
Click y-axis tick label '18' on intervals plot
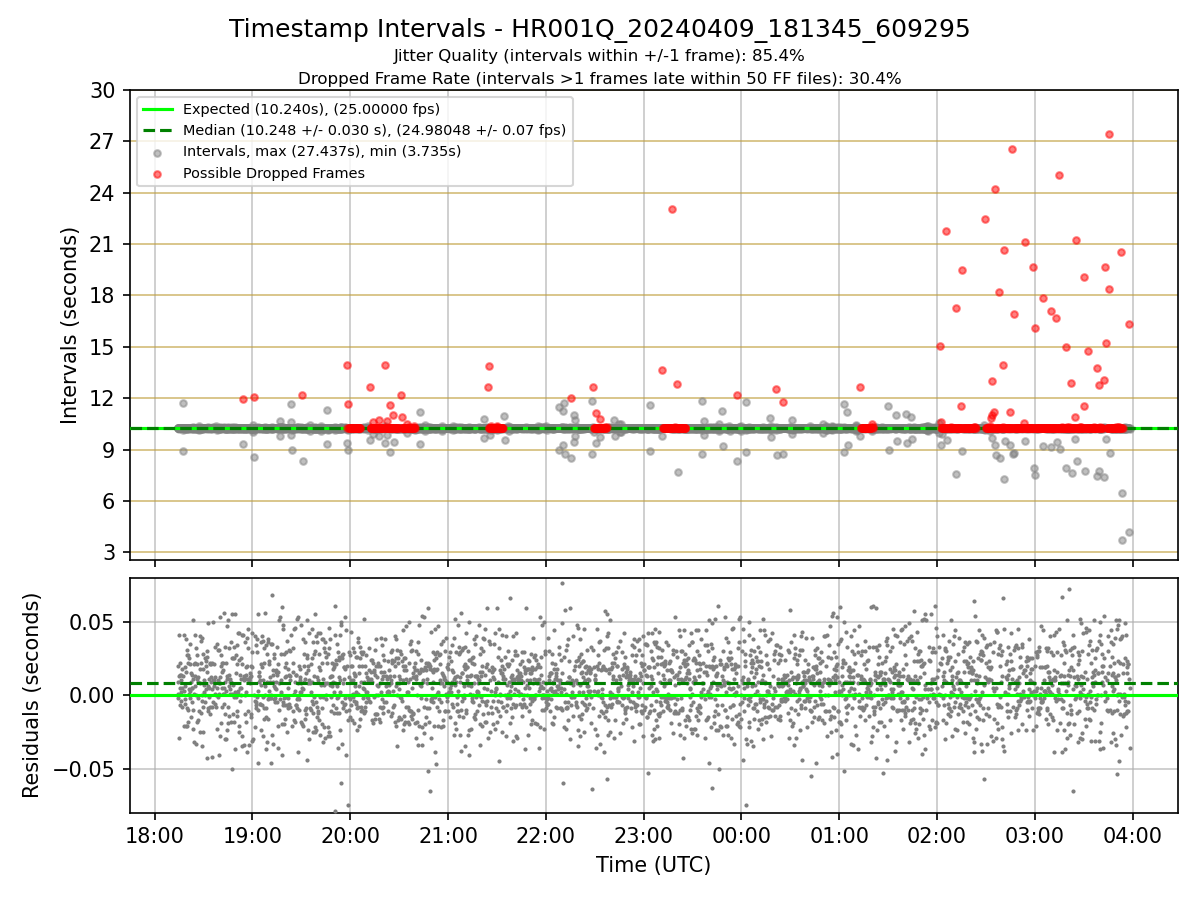coord(104,295)
